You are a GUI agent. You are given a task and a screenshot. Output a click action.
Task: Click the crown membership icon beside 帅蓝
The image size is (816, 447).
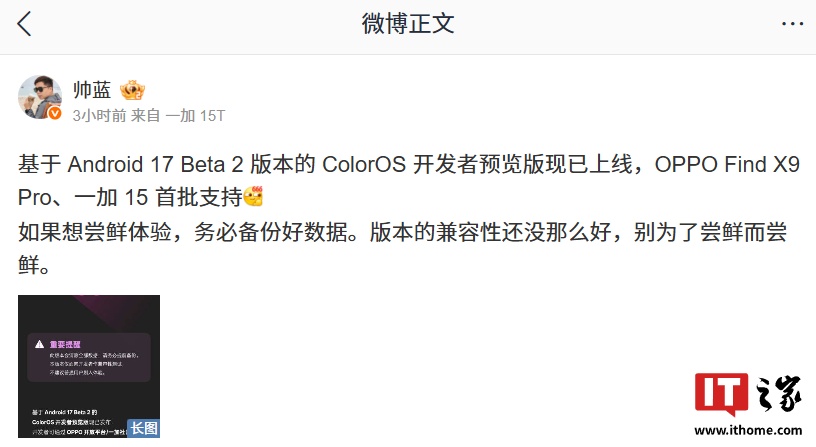[133, 89]
